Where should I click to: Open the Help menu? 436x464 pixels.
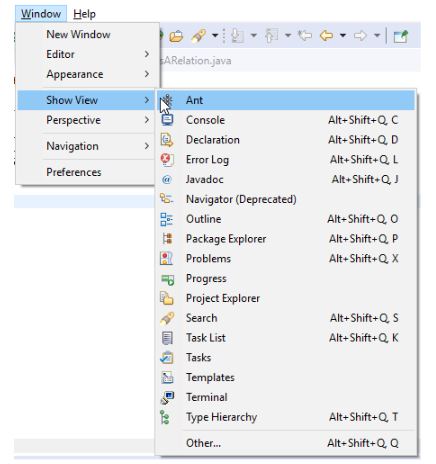[x=84, y=14]
